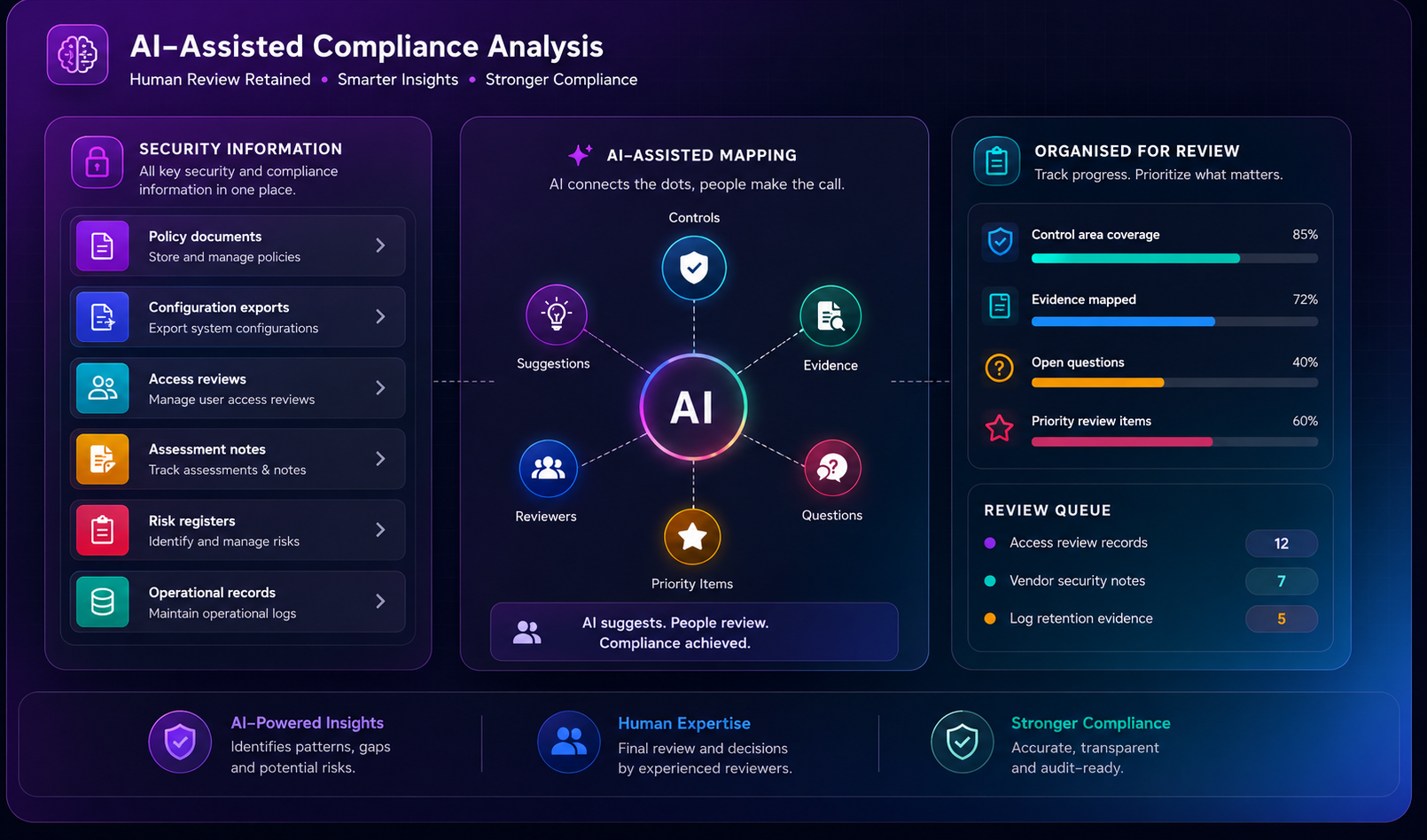
Task: Expand the Assessment notes row chevron
Action: click(x=380, y=459)
